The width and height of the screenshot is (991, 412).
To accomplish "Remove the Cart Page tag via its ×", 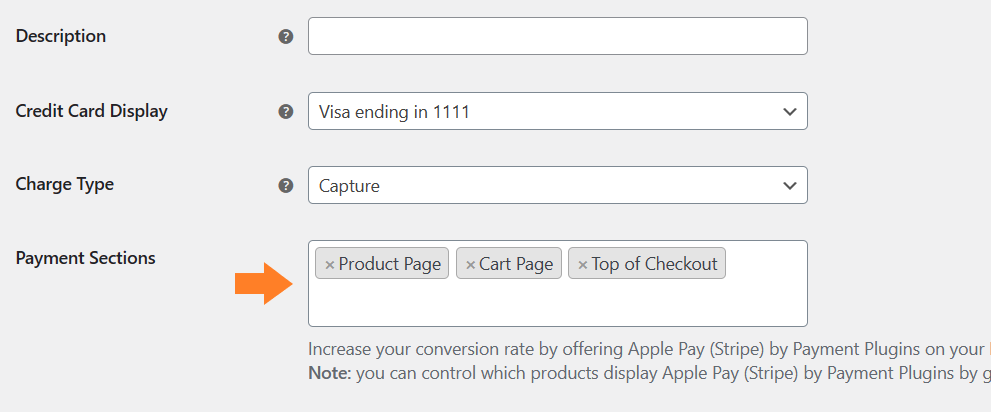I will pyautogui.click(x=470, y=265).
